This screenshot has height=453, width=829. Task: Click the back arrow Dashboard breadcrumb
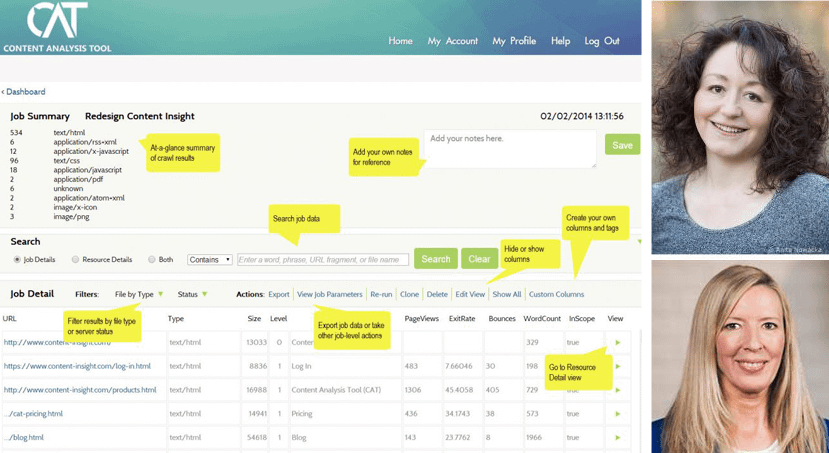click(x=24, y=92)
